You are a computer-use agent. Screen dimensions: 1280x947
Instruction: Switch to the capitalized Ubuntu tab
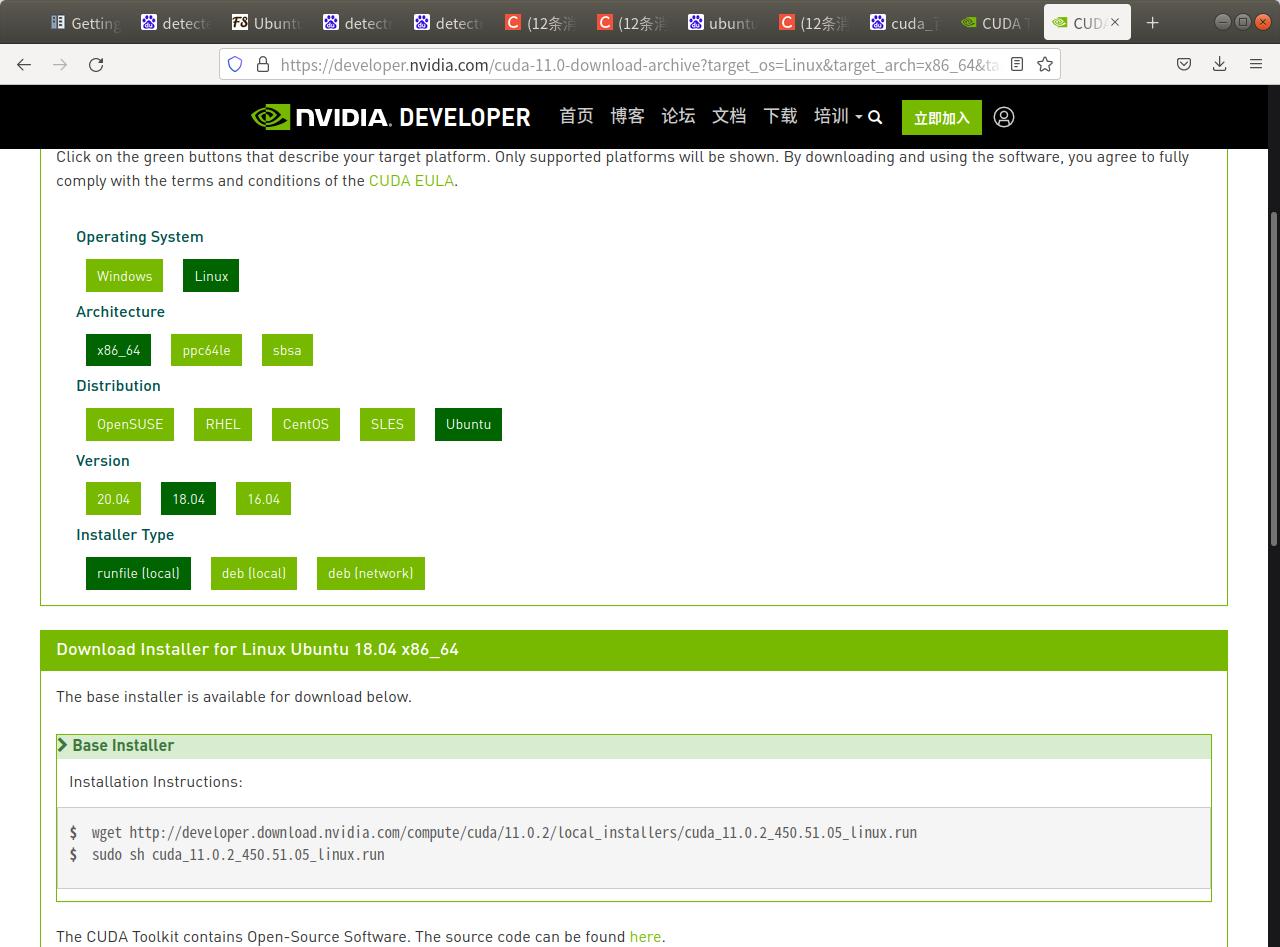(x=267, y=22)
